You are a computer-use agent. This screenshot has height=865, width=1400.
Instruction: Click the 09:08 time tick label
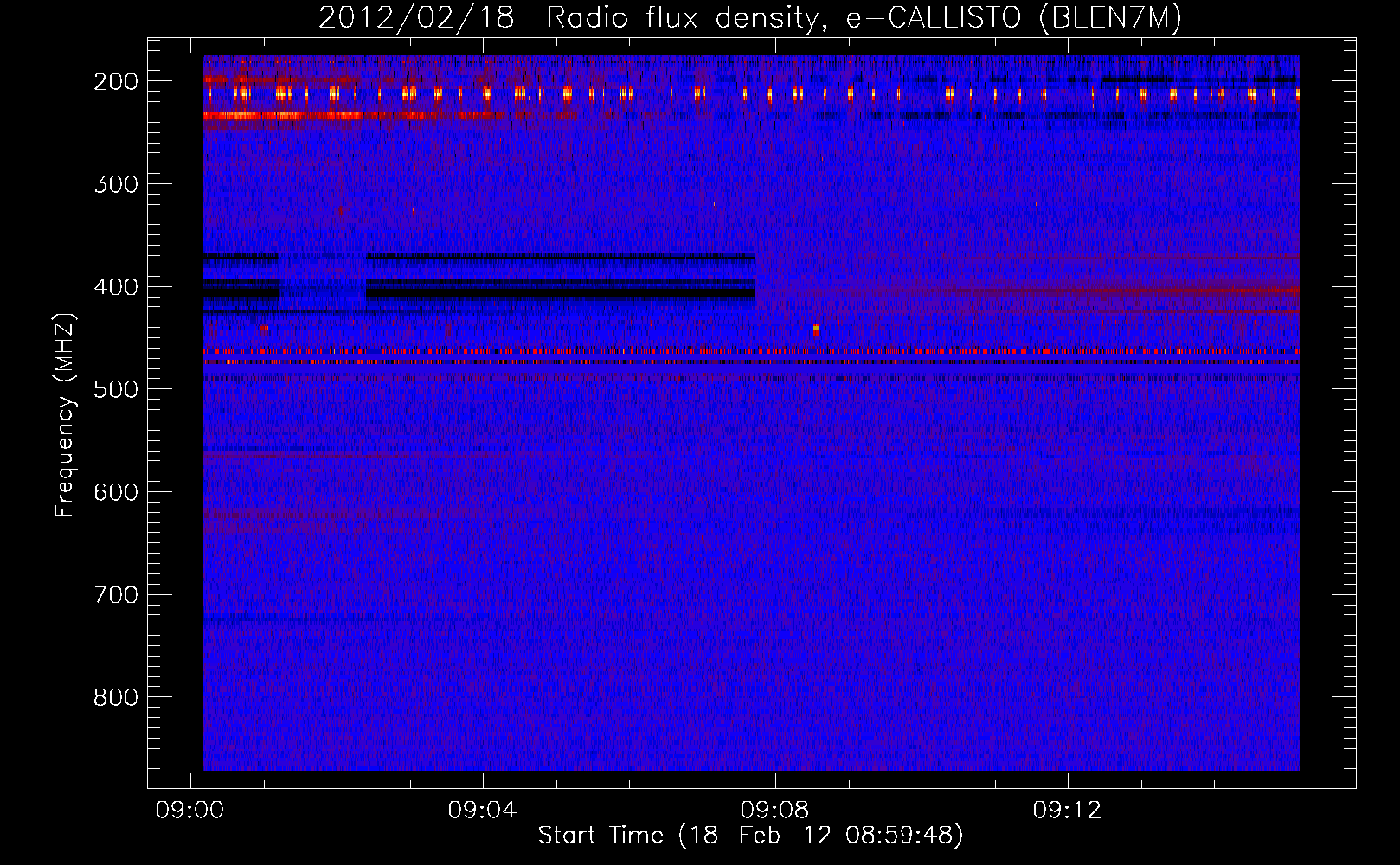point(775,811)
